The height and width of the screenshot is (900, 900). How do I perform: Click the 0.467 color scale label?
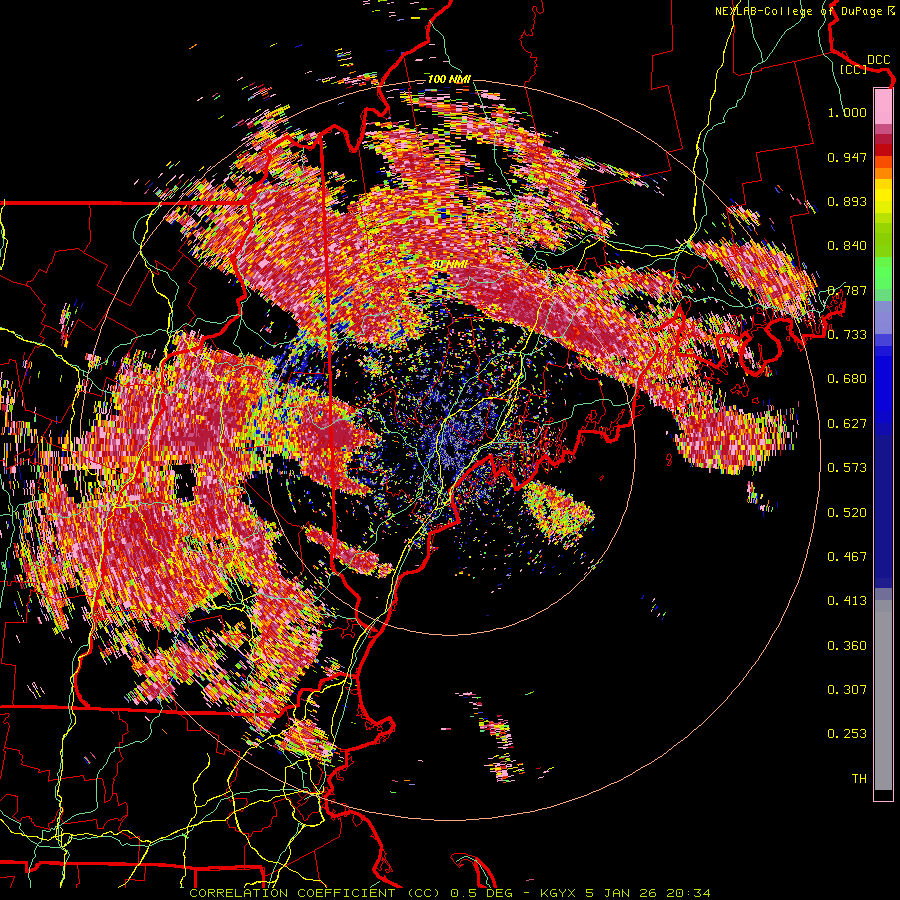(x=847, y=557)
